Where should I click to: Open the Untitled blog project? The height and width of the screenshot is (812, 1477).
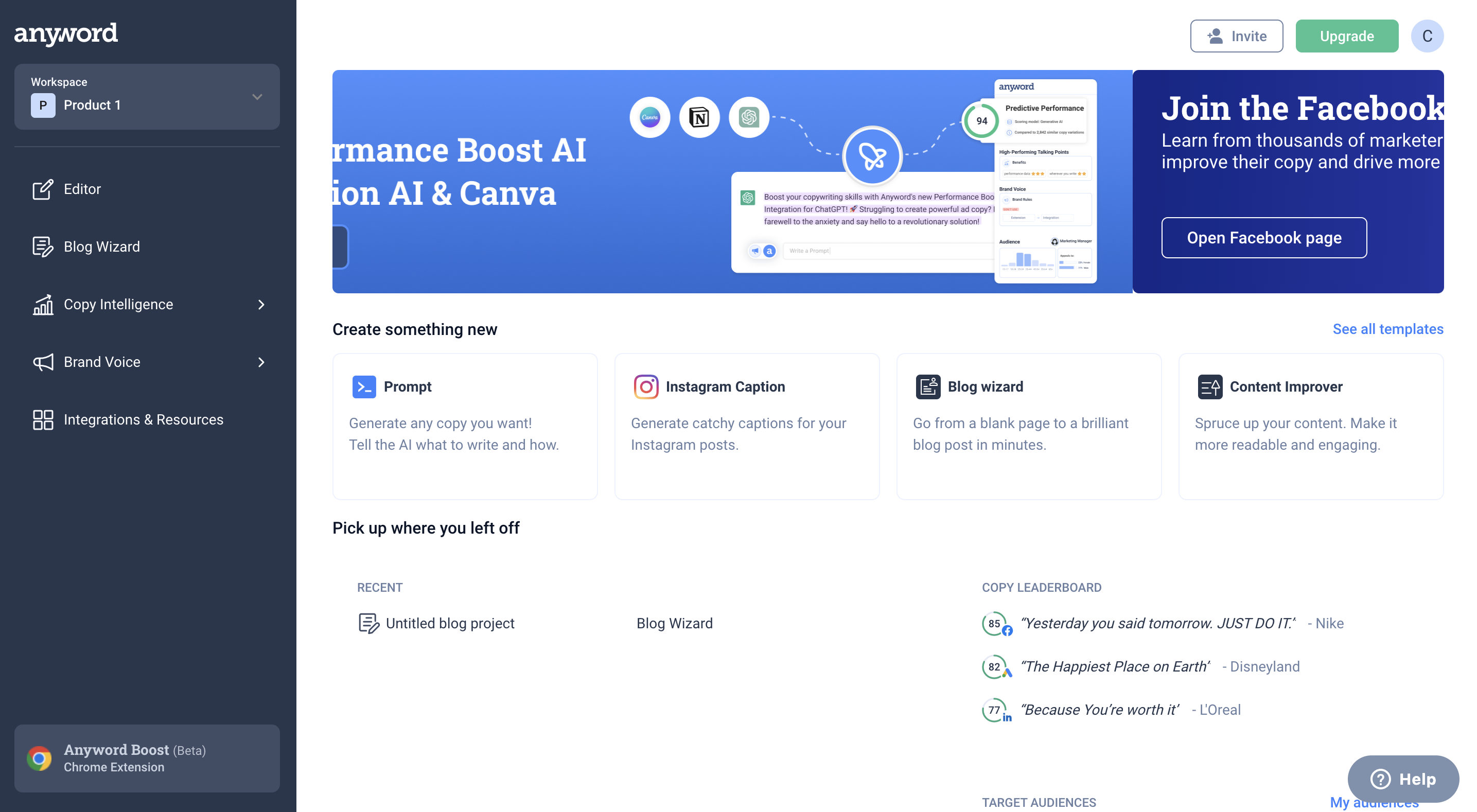(450, 623)
